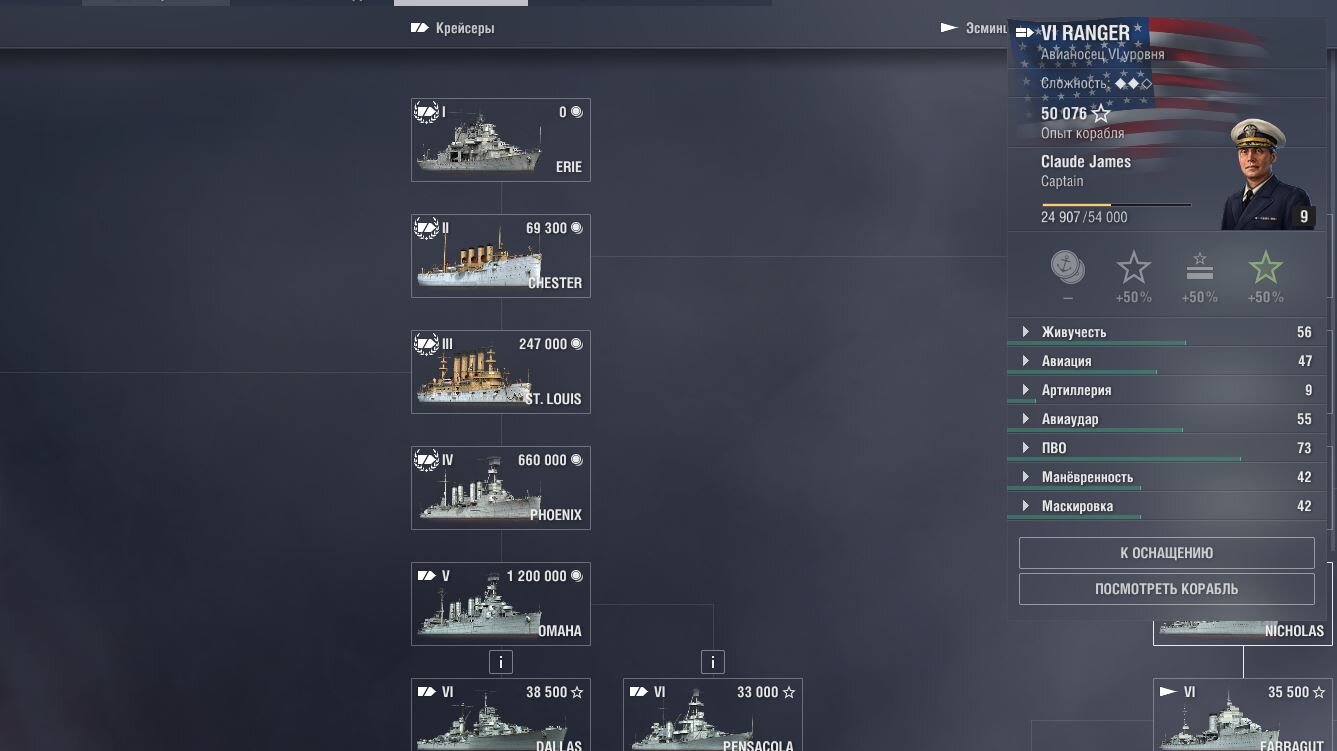
Task: Click the VI RANGER ship title
Action: tap(1086, 33)
